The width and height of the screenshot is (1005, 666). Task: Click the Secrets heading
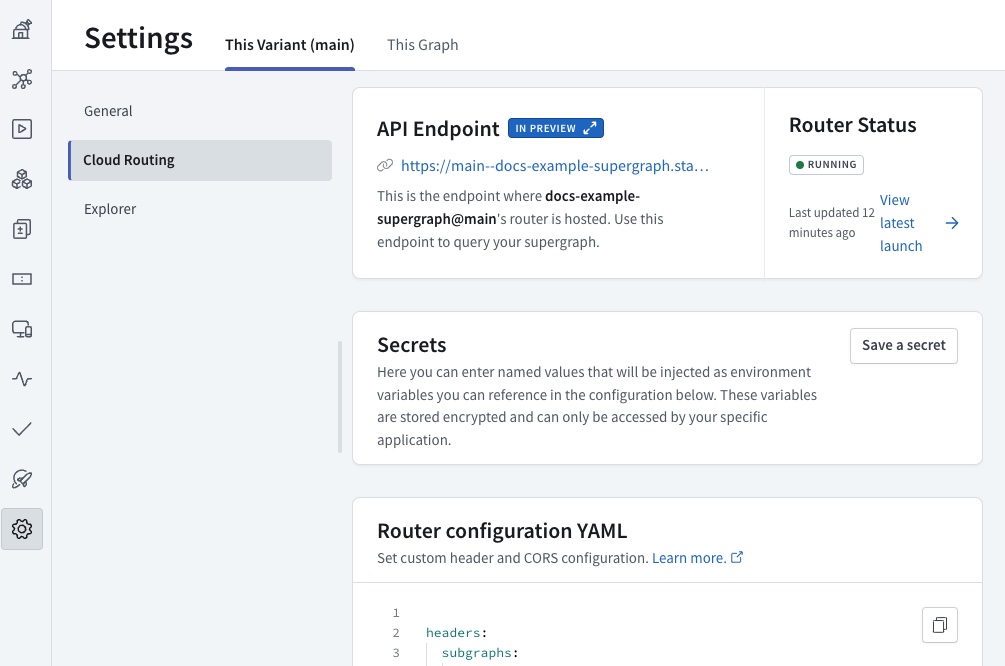(x=411, y=345)
